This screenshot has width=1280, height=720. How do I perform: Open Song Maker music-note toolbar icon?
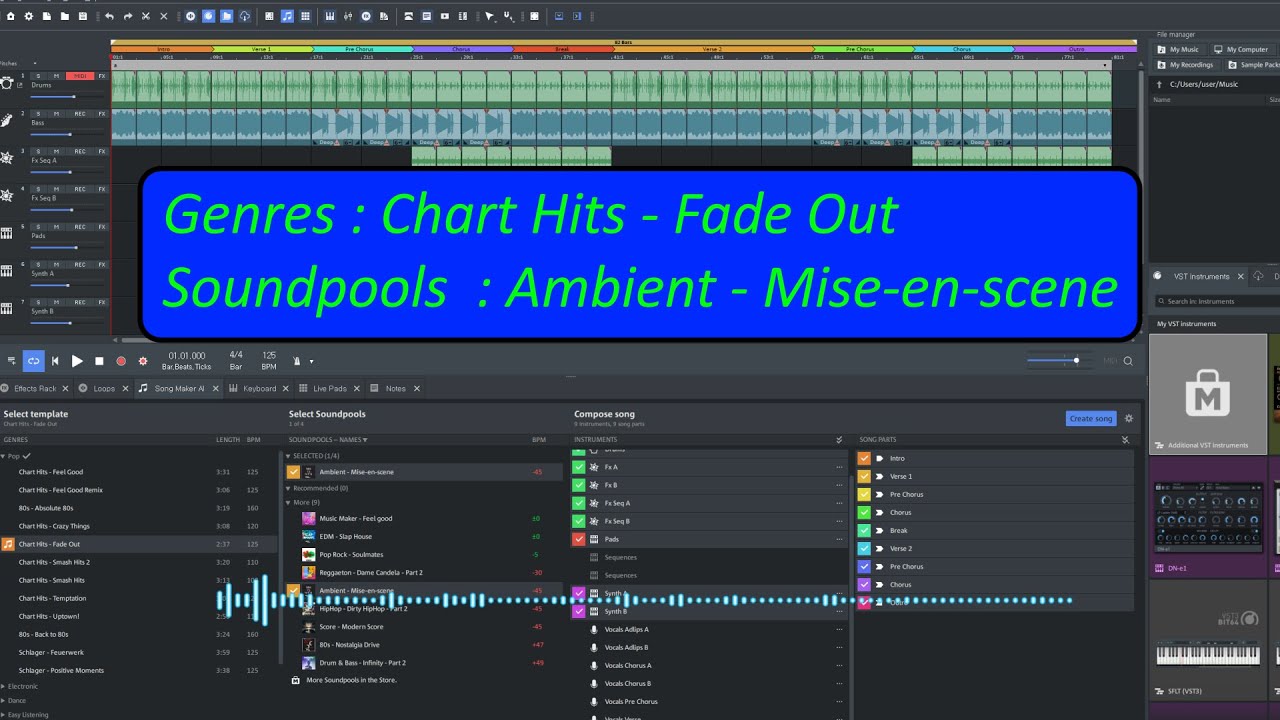coord(287,16)
